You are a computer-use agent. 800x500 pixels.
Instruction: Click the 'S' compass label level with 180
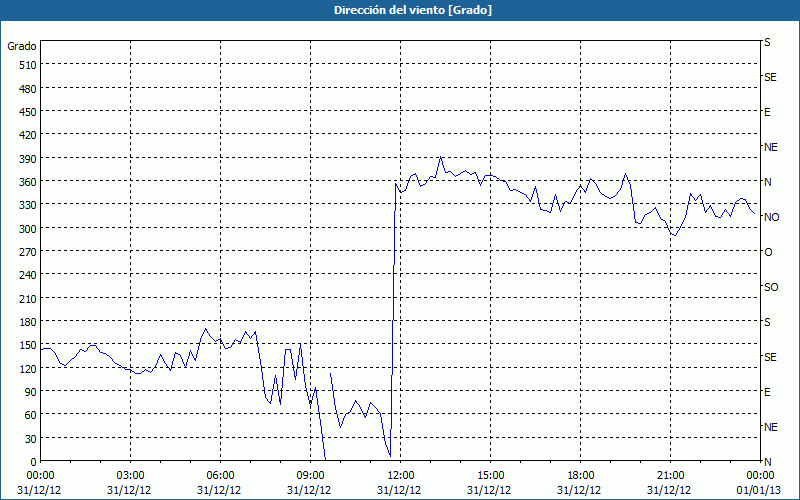[767, 322]
